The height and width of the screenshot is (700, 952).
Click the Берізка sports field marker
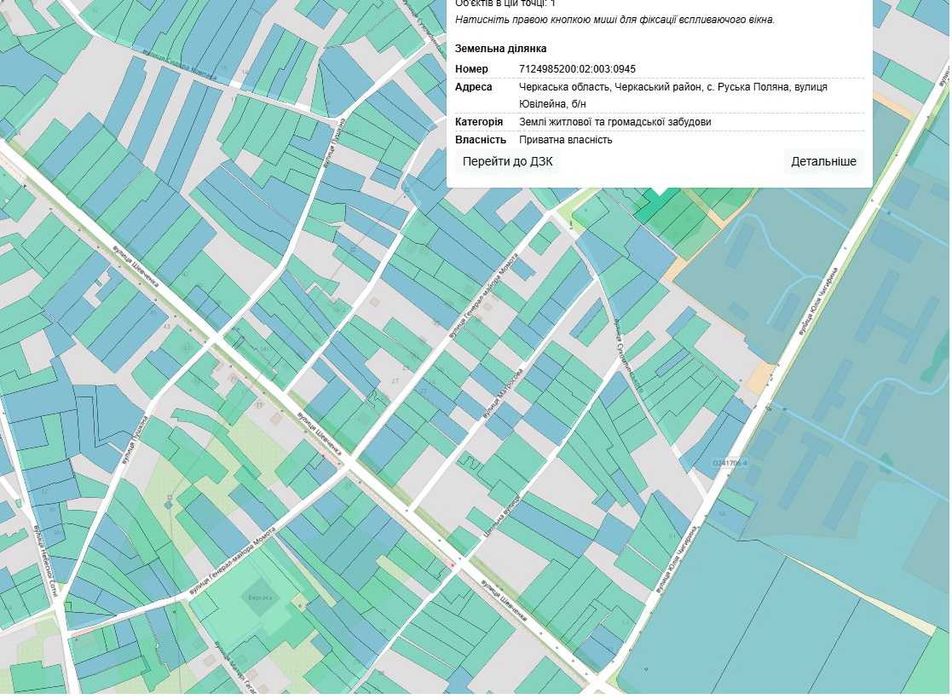pos(260,597)
